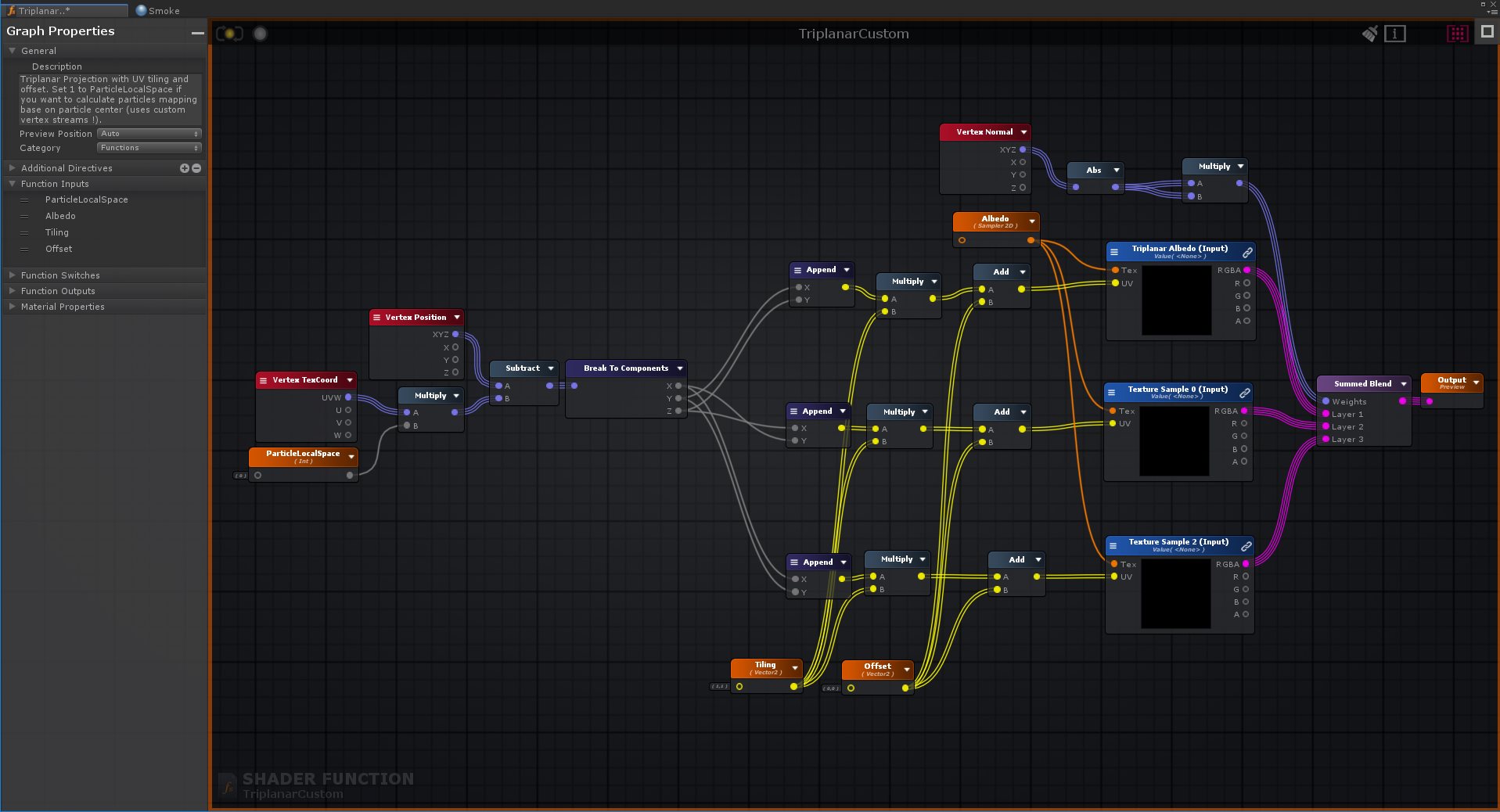Screen dimensions: 1500x812
Task: Click Texture Sample 0 preview thumbnail
Action: pos(1174,441)
